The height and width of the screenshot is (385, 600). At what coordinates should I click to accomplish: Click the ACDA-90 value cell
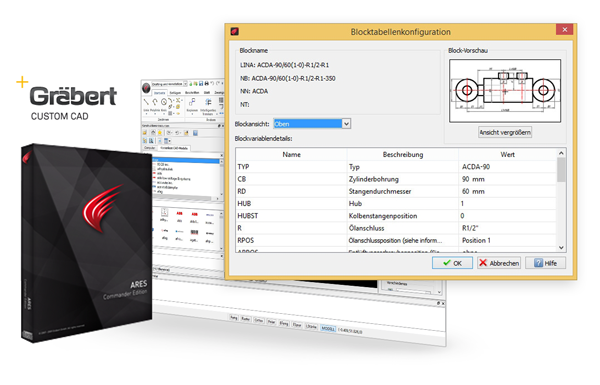coord(507,167)
